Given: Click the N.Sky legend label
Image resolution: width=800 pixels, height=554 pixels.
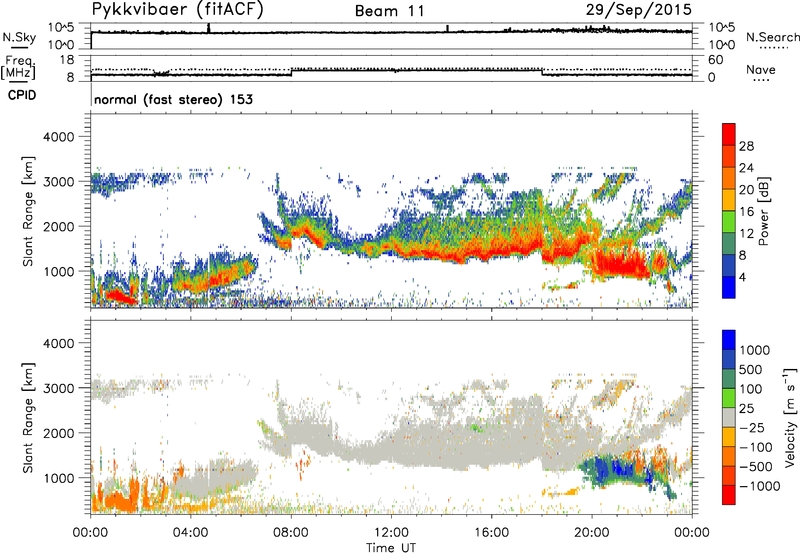Looking at the screenshot, I should click(19, 37).
